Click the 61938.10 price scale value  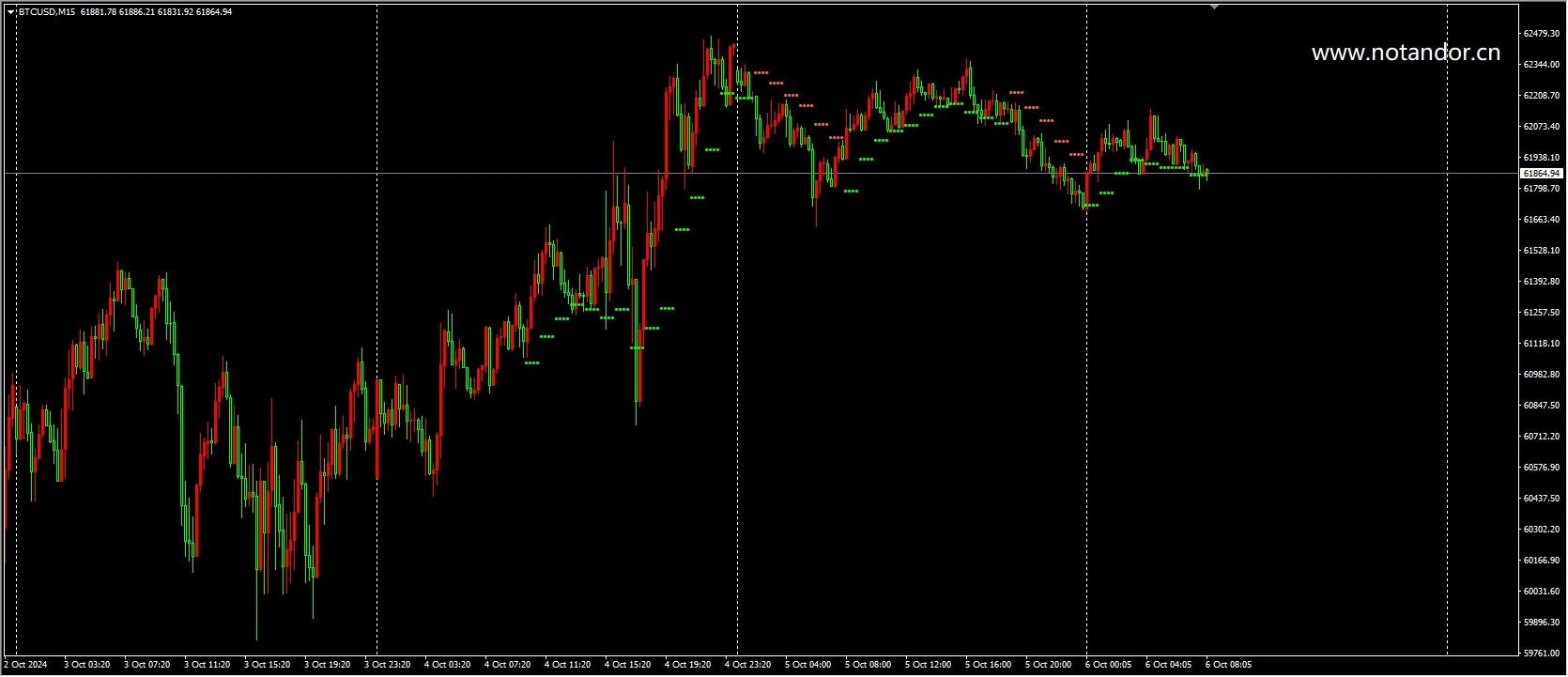(1541, 158)
